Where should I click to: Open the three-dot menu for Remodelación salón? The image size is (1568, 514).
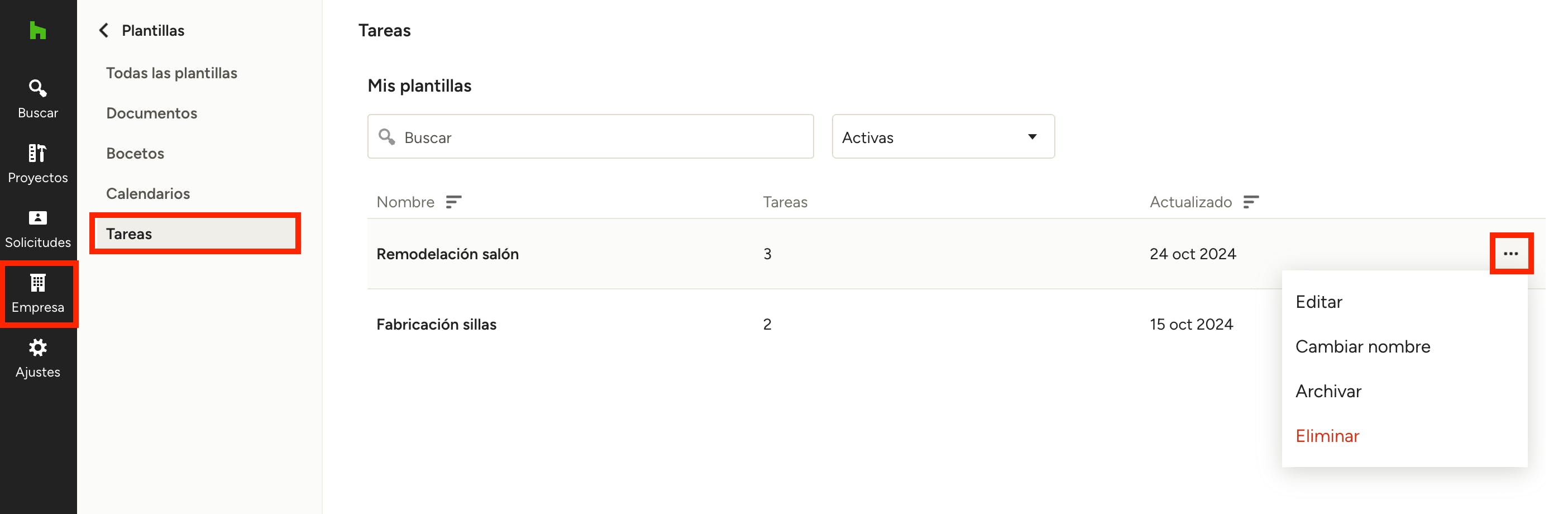pos(1510,253)
